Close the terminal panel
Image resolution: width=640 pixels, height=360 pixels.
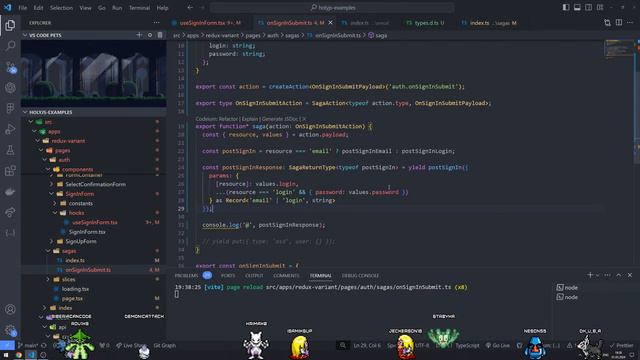(630, 275)
